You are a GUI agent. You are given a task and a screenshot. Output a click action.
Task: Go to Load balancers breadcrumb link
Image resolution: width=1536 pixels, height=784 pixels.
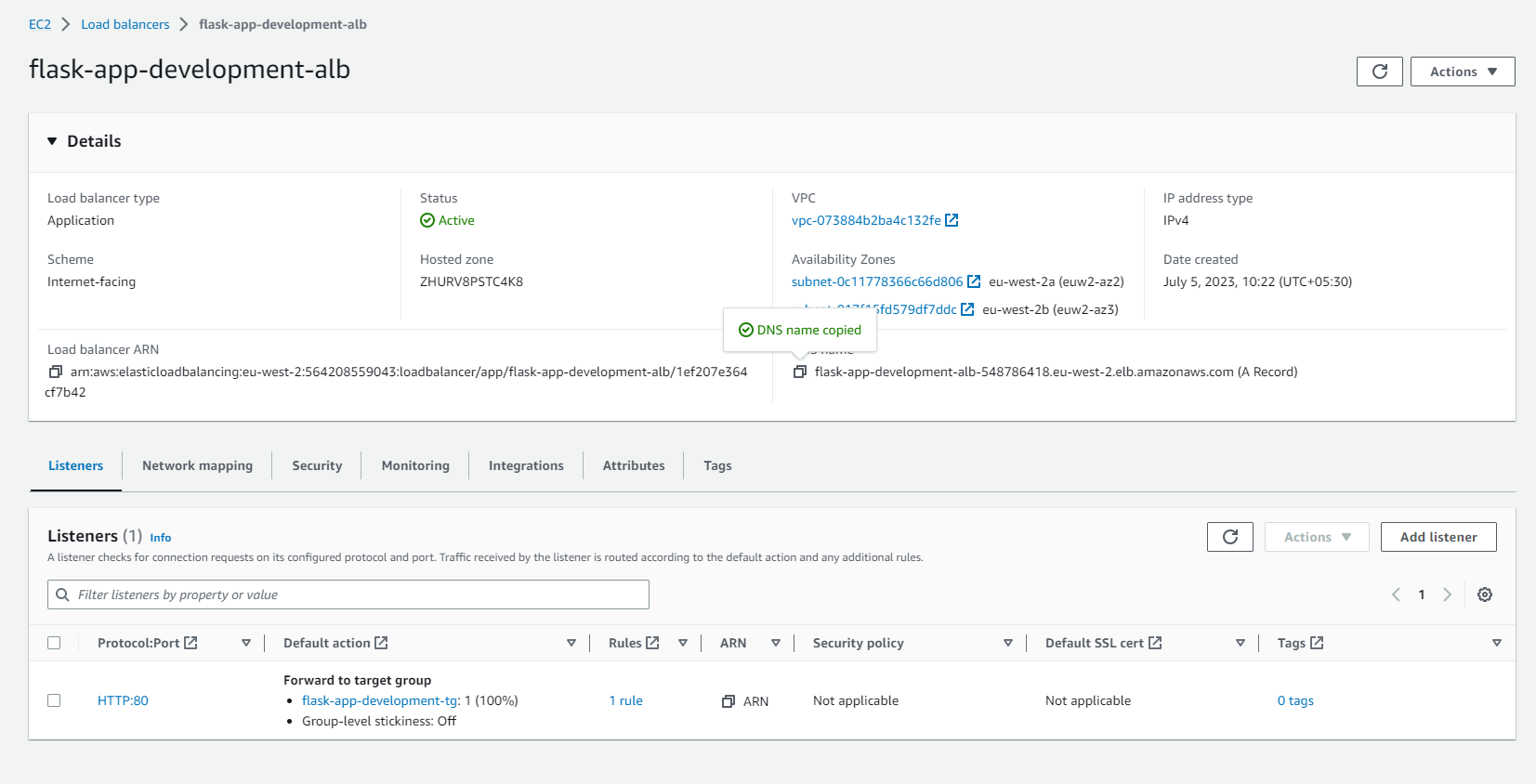click(x=125, y=24)
